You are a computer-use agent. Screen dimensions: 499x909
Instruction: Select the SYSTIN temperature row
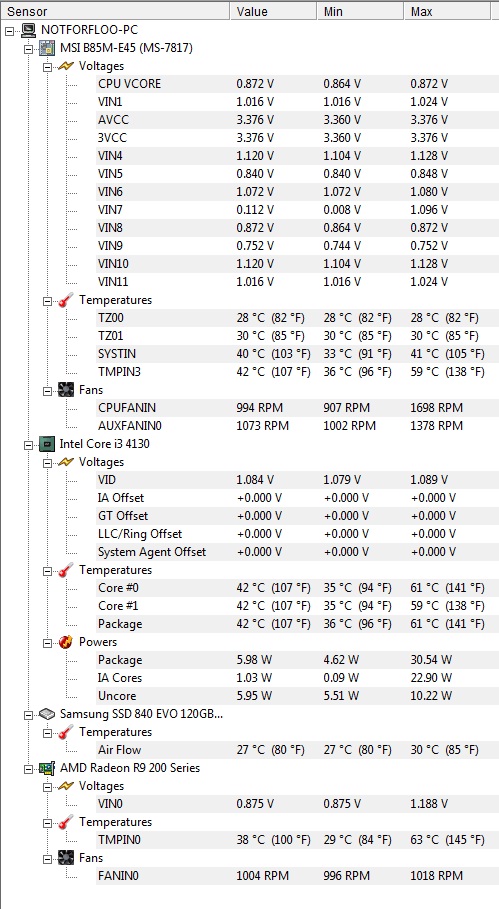[297, 354]
